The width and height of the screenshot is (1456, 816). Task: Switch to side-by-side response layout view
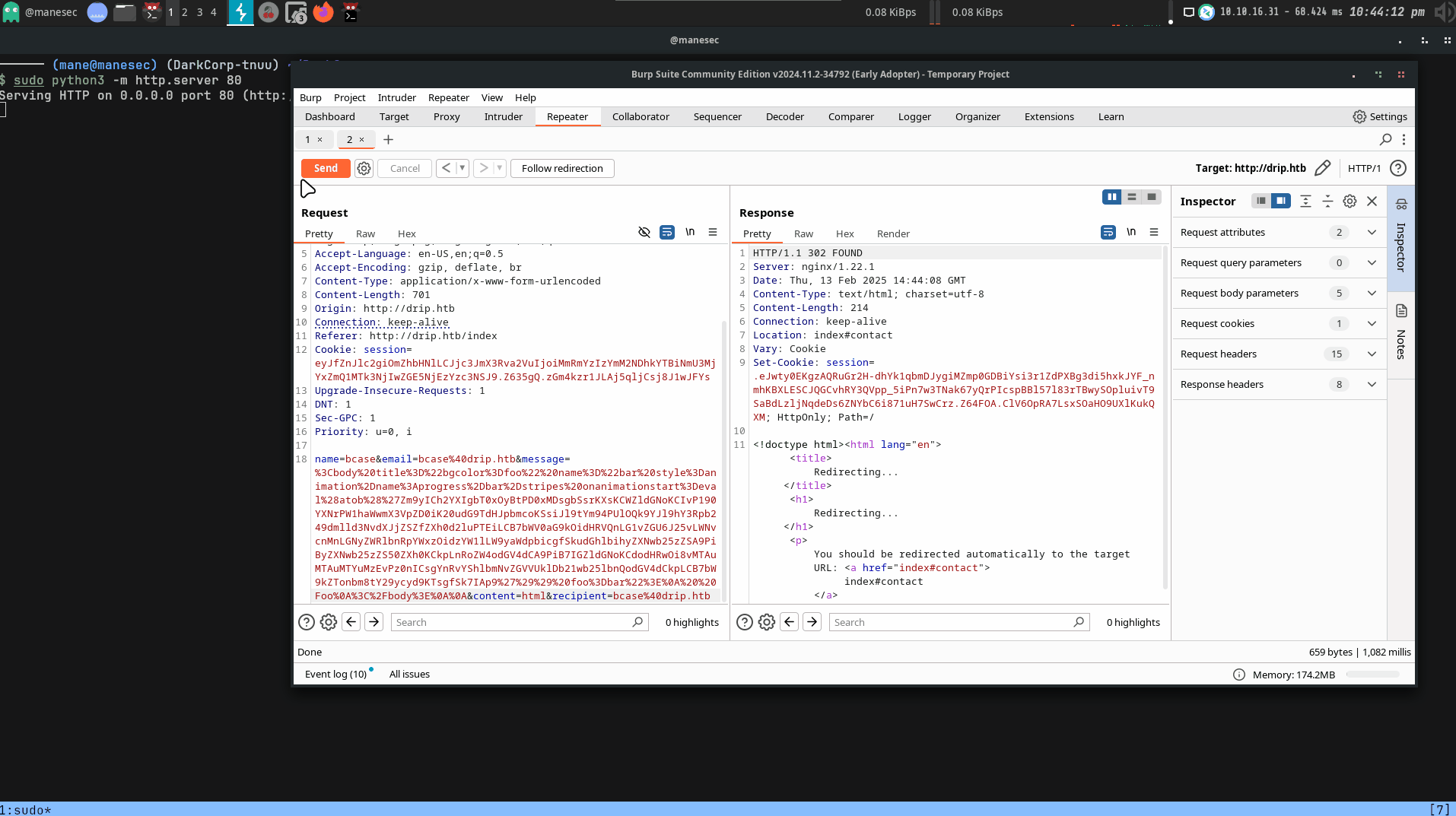(x=1111, y=197)
